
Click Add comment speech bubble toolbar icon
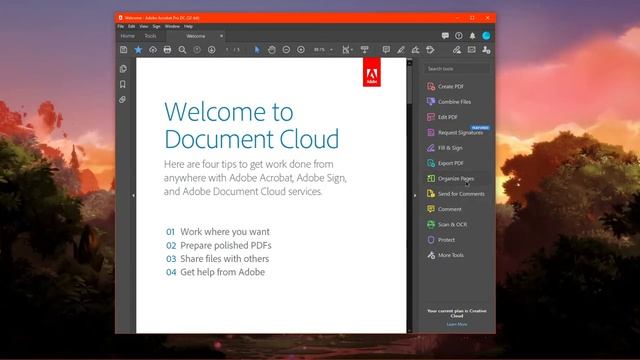tap(386, 50)
